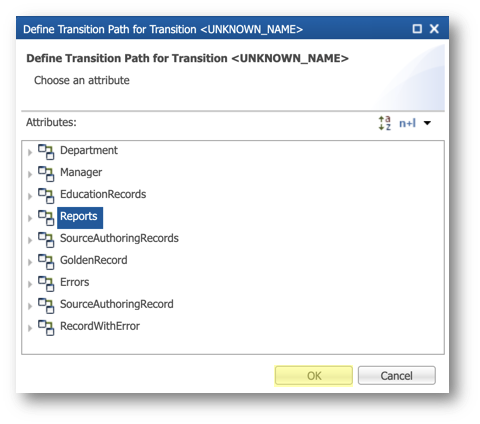Expand the Manager tree node
Screen dimensions: 480x424
click(x=30, y=174)
